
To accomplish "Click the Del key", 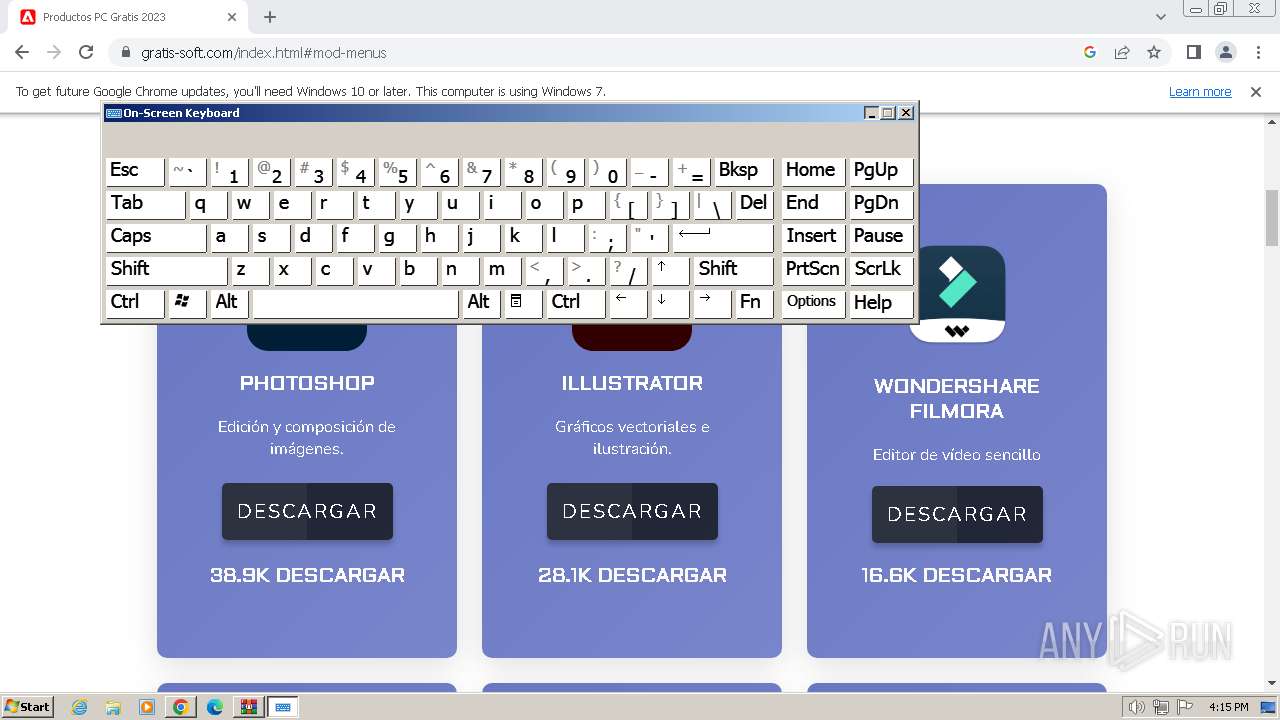I will 754,204.
